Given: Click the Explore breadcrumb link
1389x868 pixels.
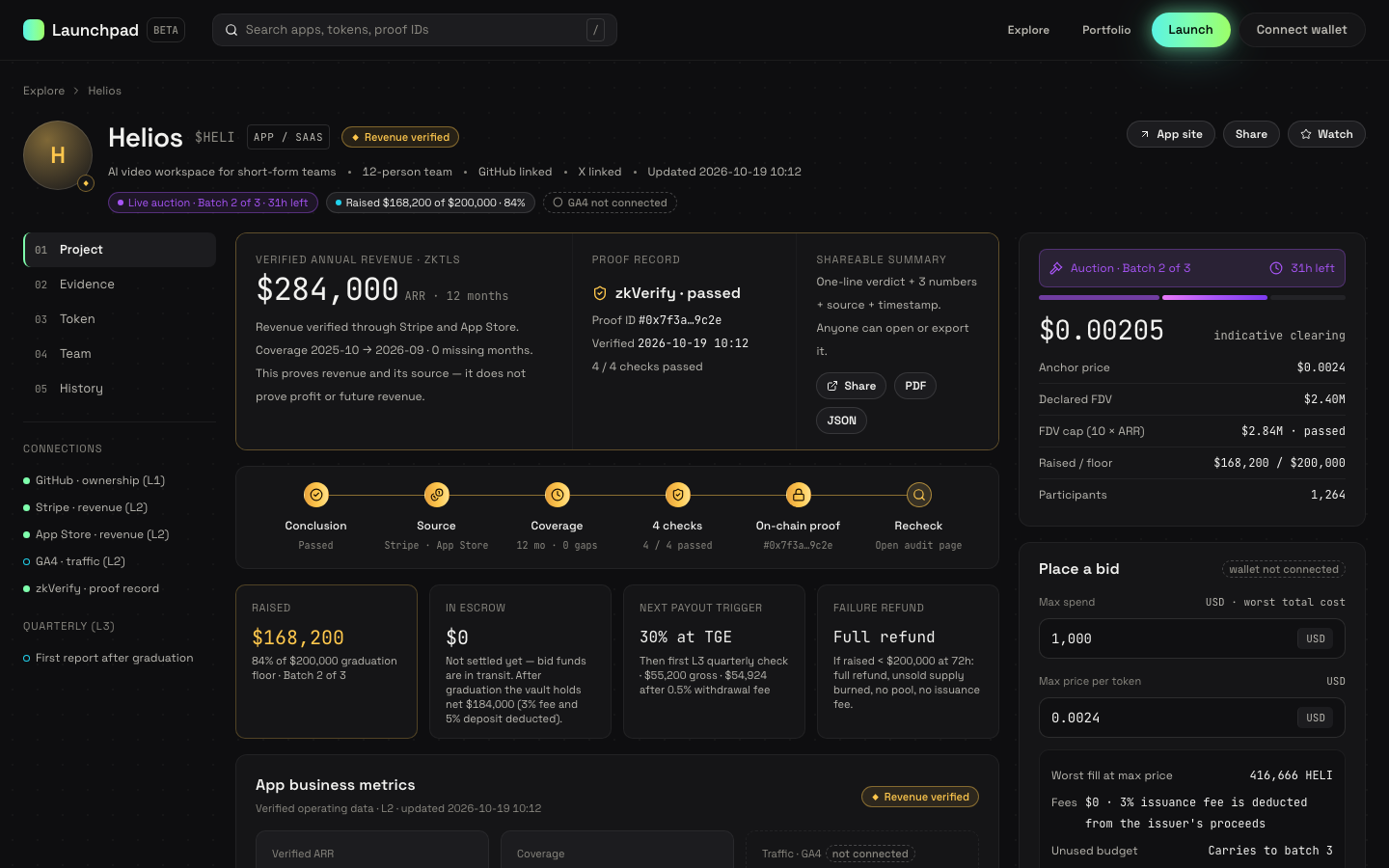Looking at the screenshot, I should 44,91.
